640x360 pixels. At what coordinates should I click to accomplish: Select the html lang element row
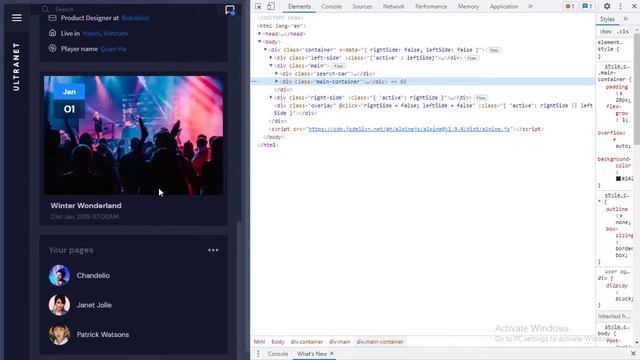[423, 26]
